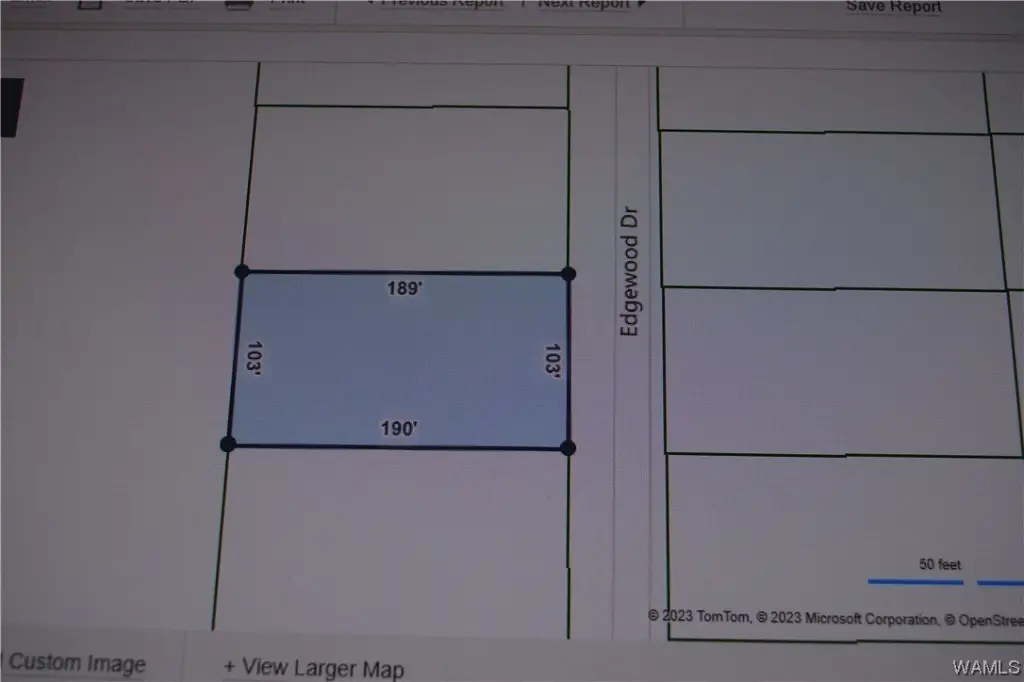
Task: Open the View Larger Map link
Action: pos(313,668)
